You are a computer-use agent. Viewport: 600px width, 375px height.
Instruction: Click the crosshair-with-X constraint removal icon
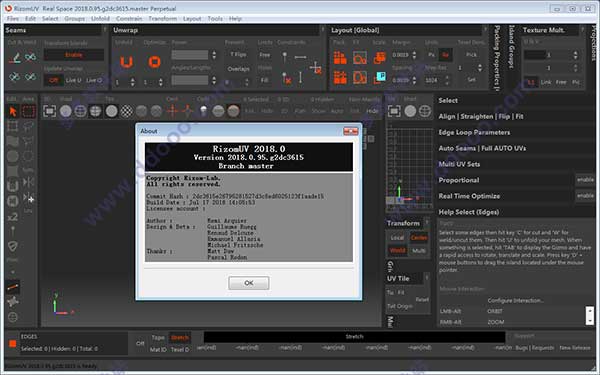(x=316, y=68)
